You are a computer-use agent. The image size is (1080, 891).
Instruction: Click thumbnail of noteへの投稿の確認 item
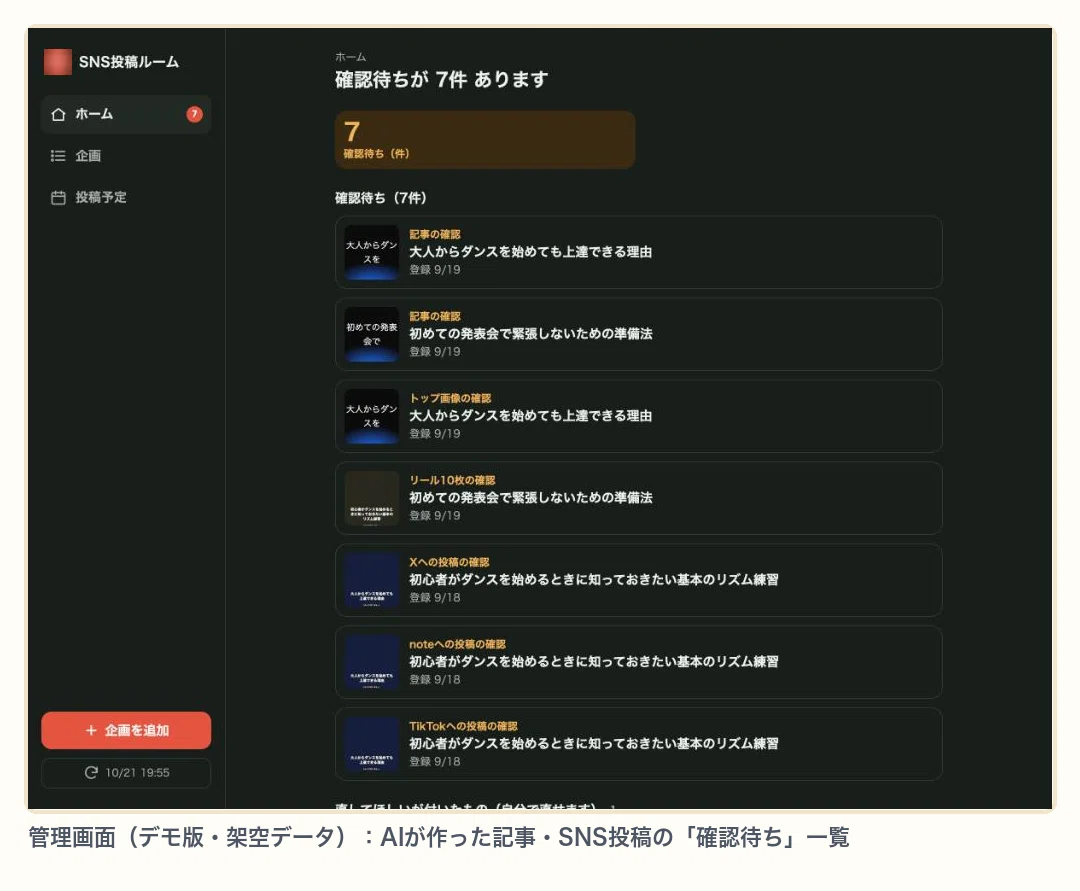pyautogui.click(x=372, y=662)
